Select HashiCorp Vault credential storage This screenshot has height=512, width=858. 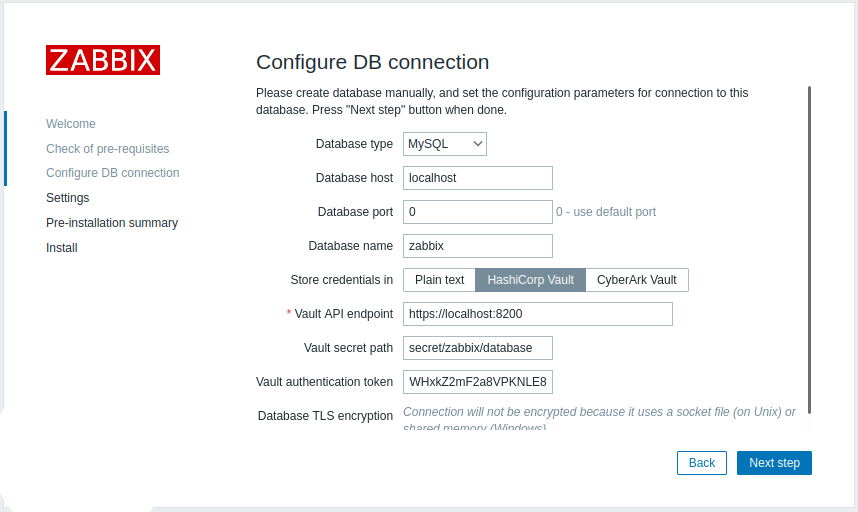coord(530,280)
